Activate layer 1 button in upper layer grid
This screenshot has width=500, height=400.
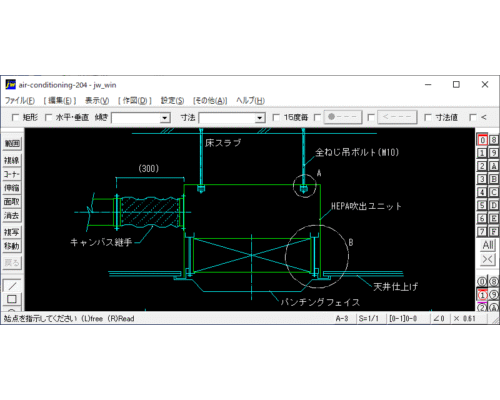[482, 153]
